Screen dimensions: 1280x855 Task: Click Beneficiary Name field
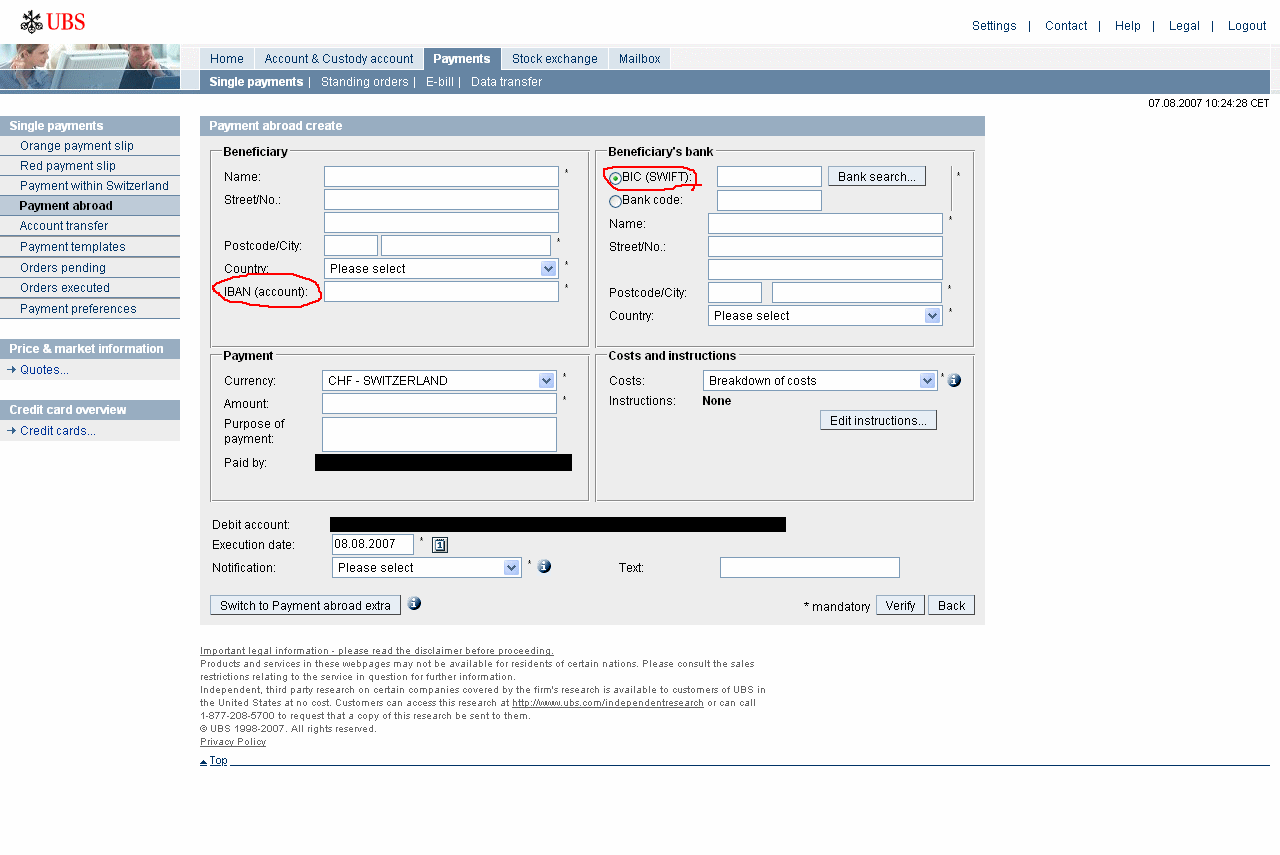(441, 176)
